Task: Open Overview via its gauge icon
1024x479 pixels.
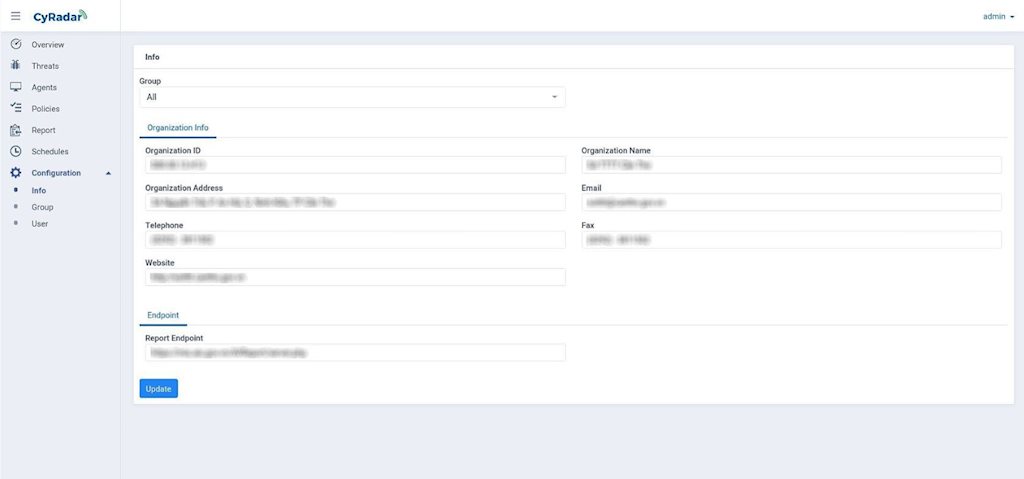Action: click(x=16, y=45)
